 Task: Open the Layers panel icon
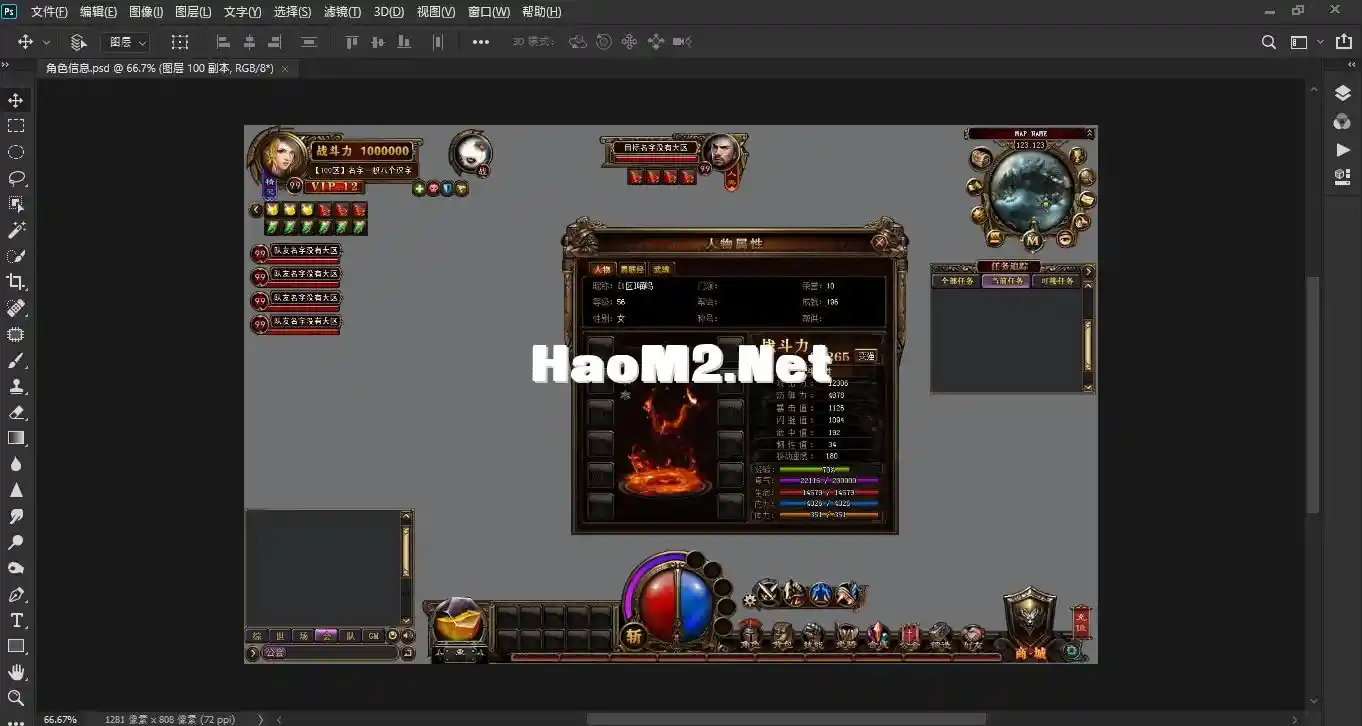coord(1342,93)
